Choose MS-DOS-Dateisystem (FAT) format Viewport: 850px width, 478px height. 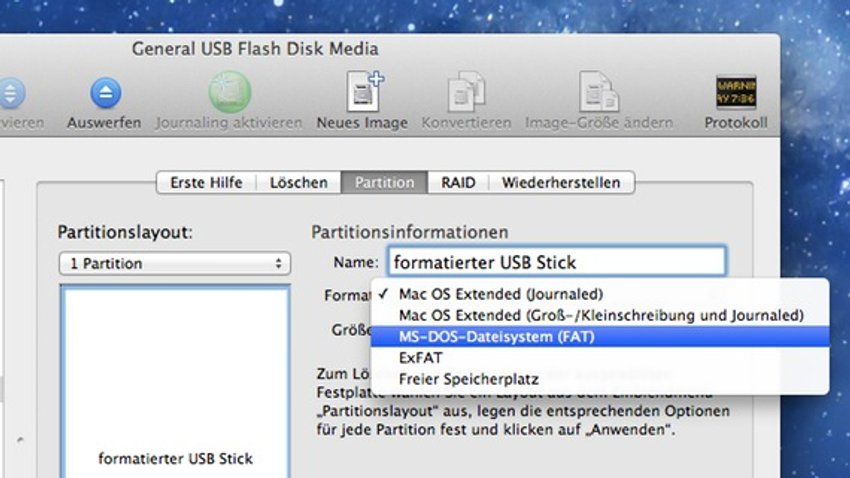tap(600, 337)
